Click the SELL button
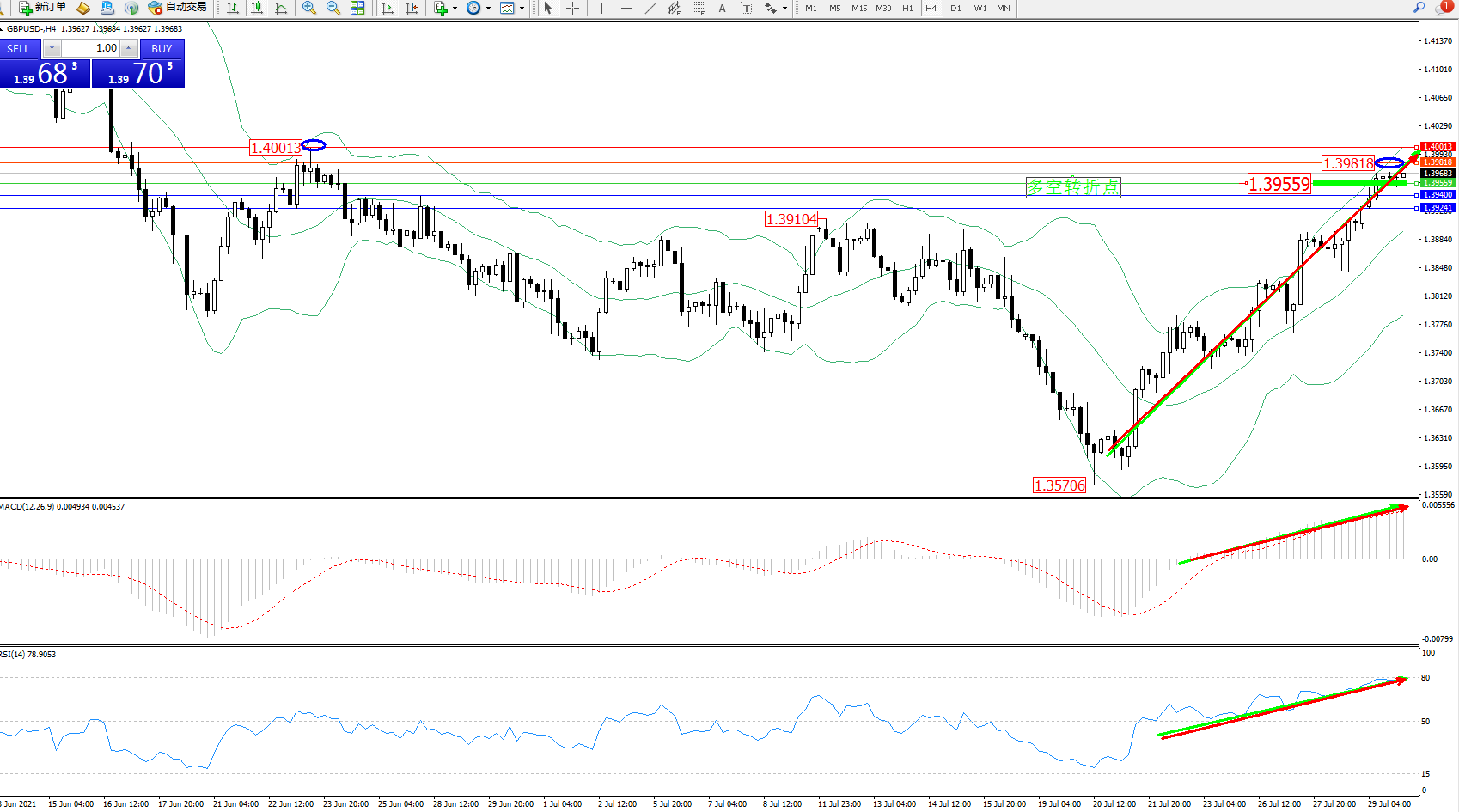1459x812 pixels. click(x=19, y=49)
